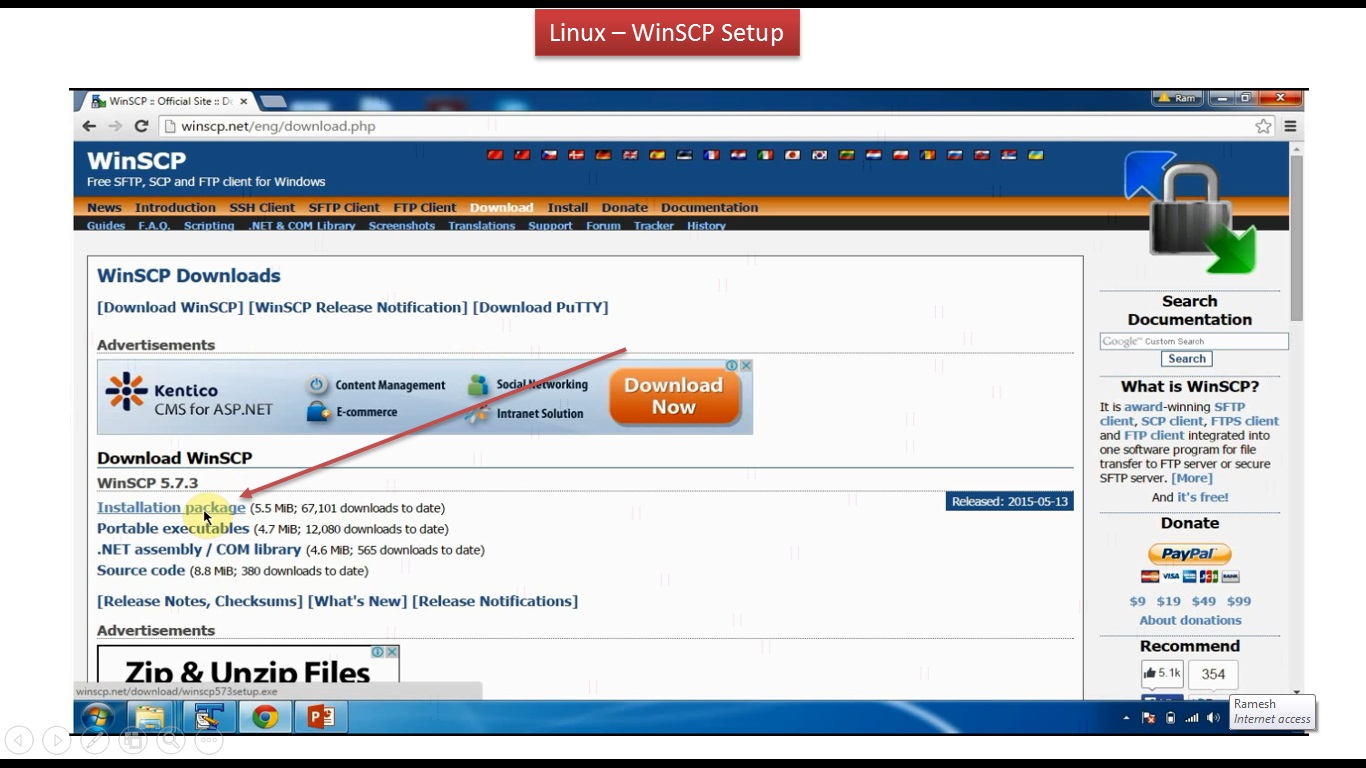This screenshot has width=1366, height=768.
Task: Show hidden tray icons arrow
Action: (1126, 718)
